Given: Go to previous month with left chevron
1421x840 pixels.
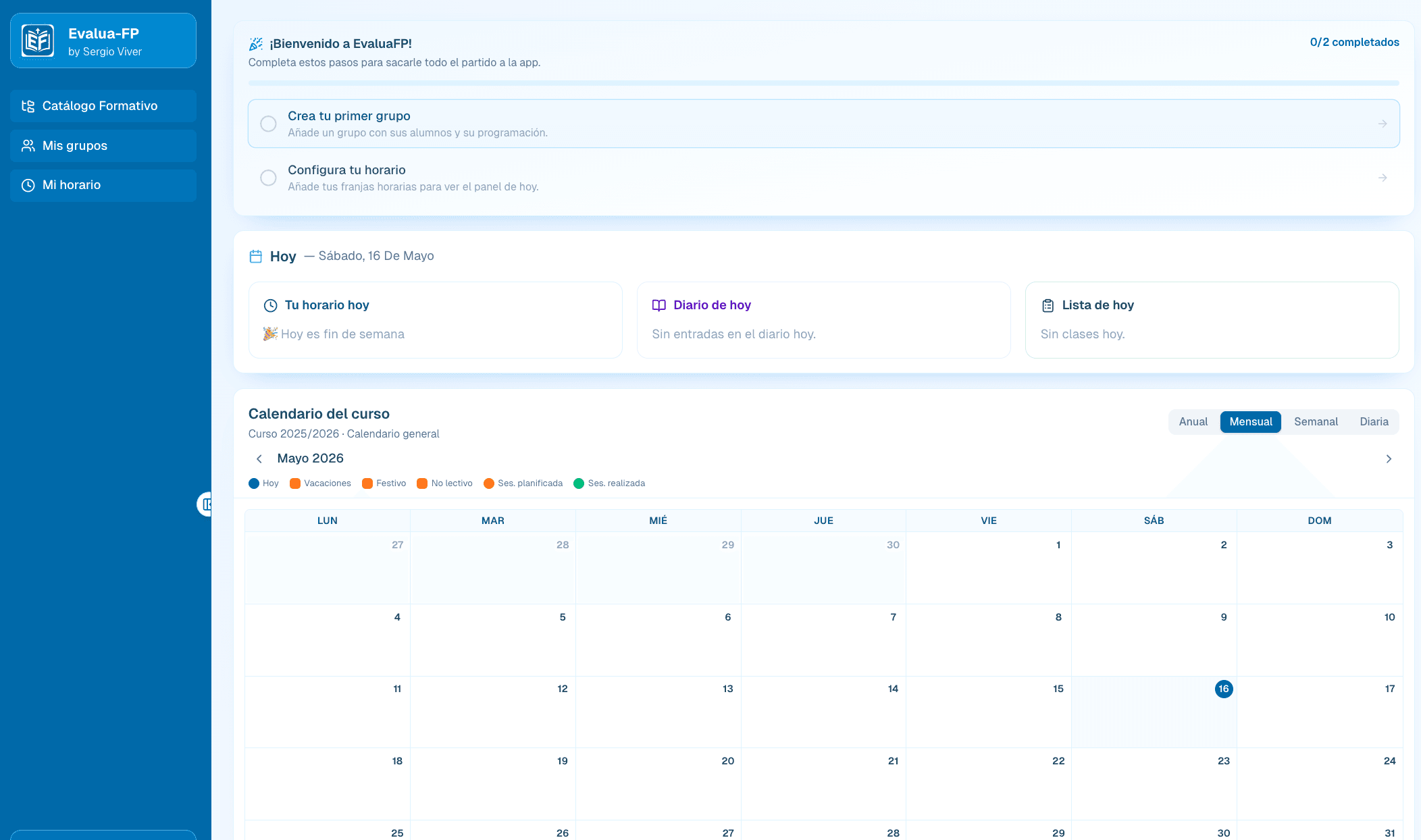Looking at the screenshot, I should coord(259,459).
